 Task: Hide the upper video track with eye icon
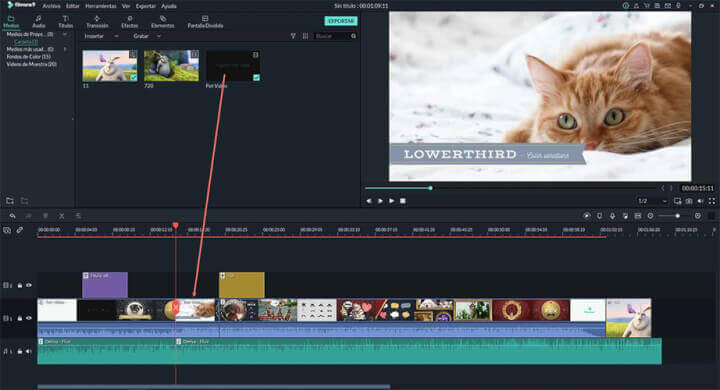(x=29, y=285)
